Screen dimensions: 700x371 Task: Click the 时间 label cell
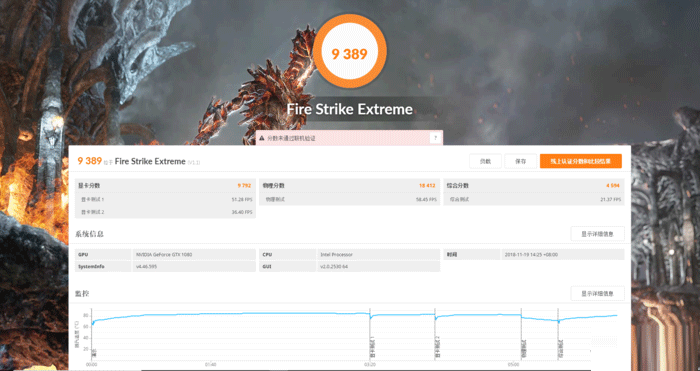coord(471,254)
